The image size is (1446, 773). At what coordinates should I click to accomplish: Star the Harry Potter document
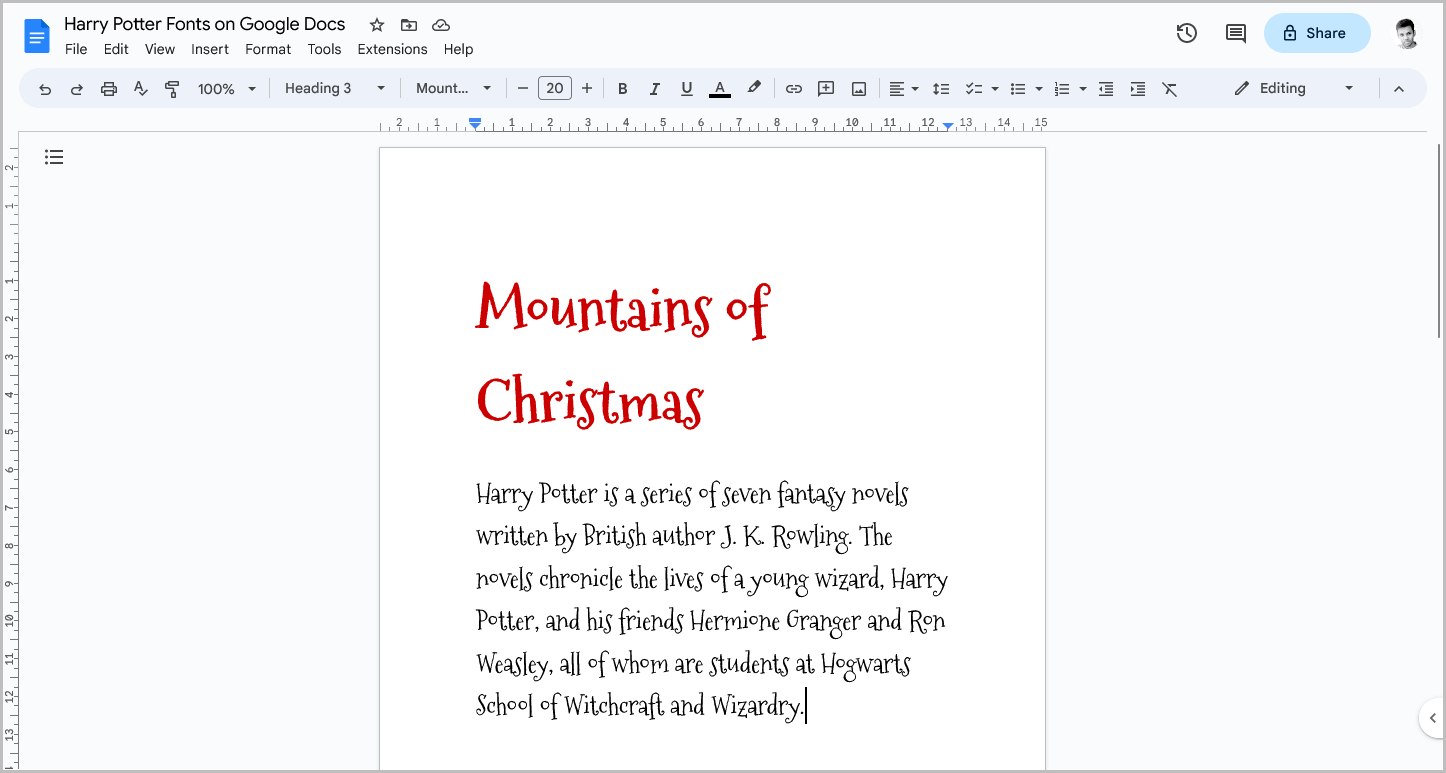click(375, 24)
